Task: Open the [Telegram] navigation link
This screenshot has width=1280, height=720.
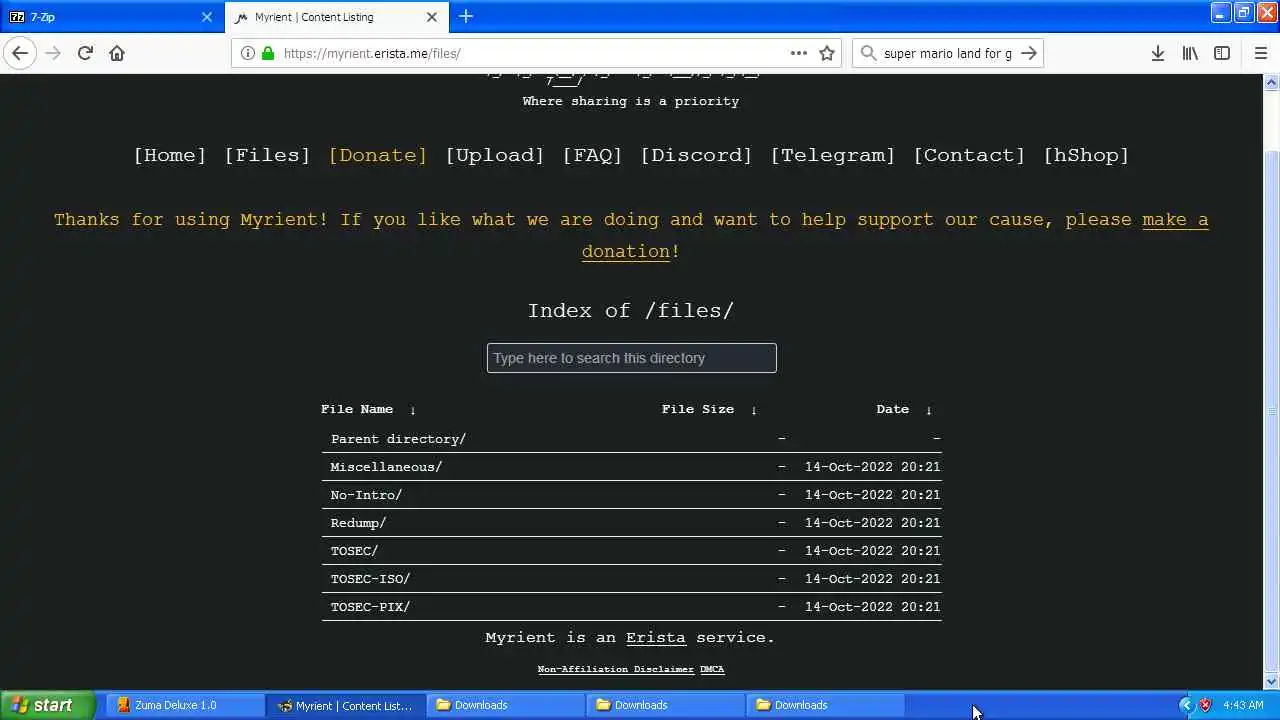Action: [x=833, y=155]
